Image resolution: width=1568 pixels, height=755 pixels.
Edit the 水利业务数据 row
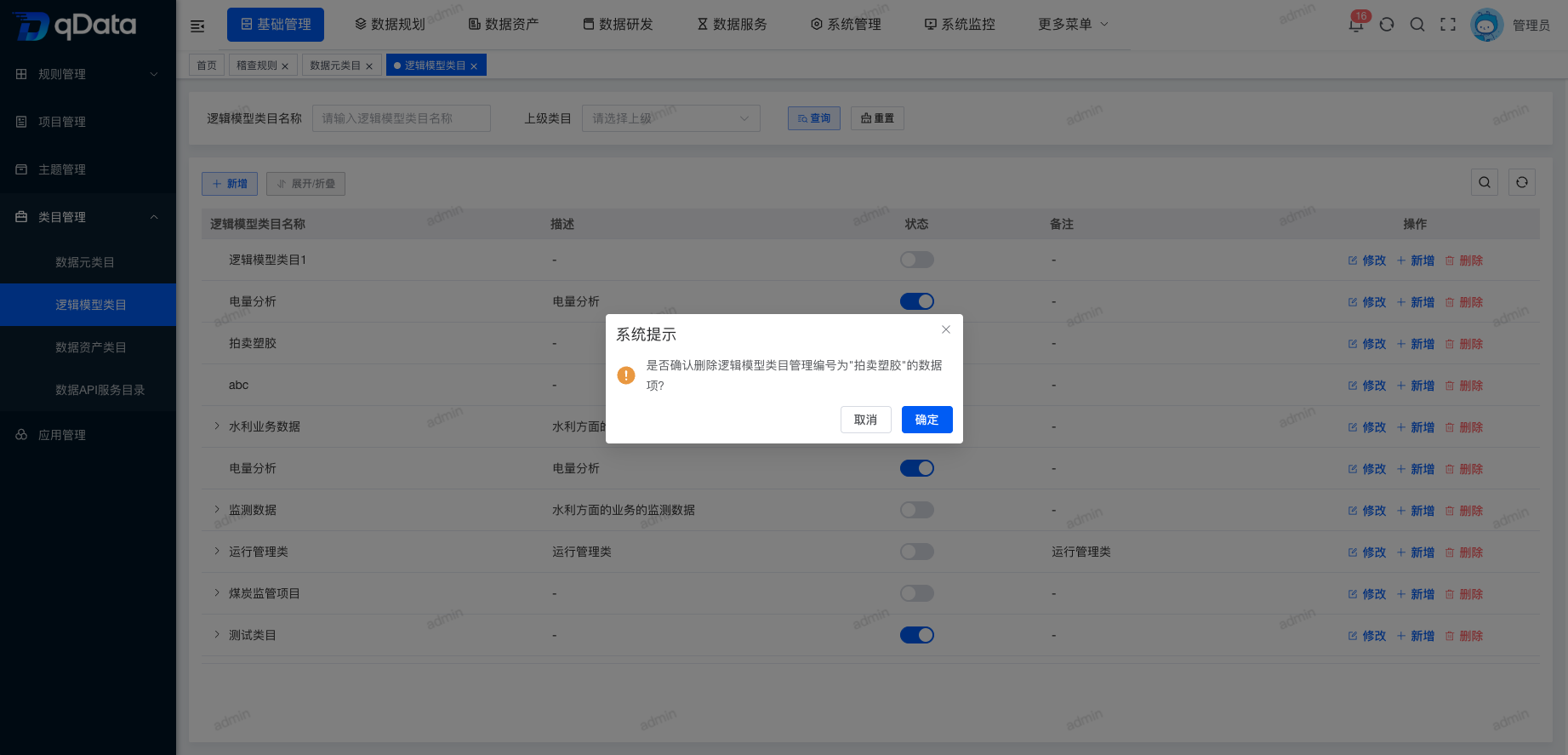coord(1367,427)
